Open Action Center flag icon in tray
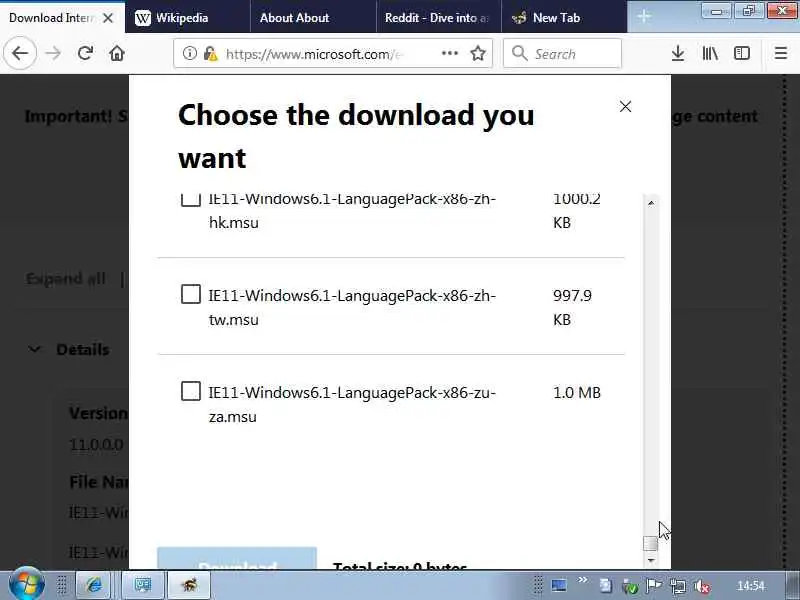 point(654,586)
